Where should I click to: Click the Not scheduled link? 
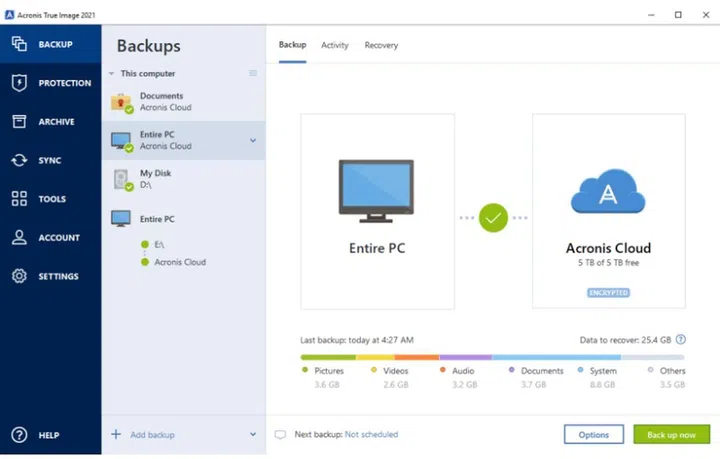coord(371,435)
